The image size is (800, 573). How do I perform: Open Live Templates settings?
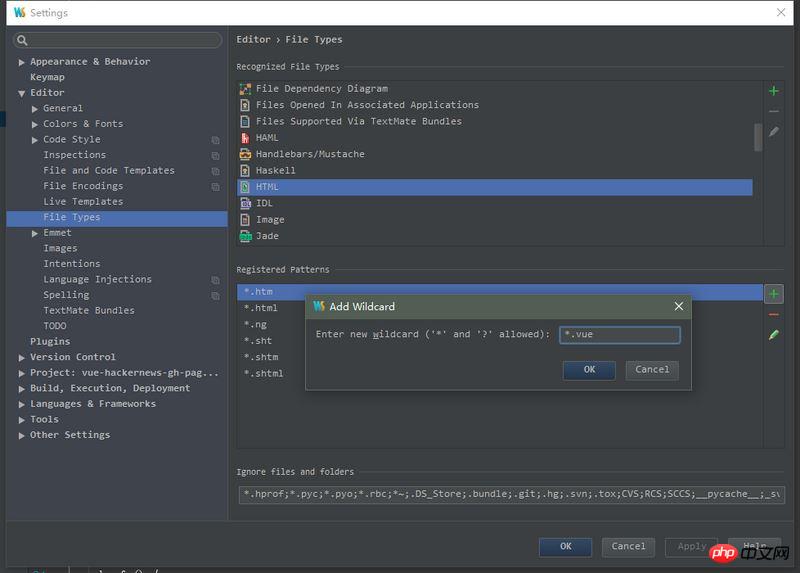(x=83, y=202)
